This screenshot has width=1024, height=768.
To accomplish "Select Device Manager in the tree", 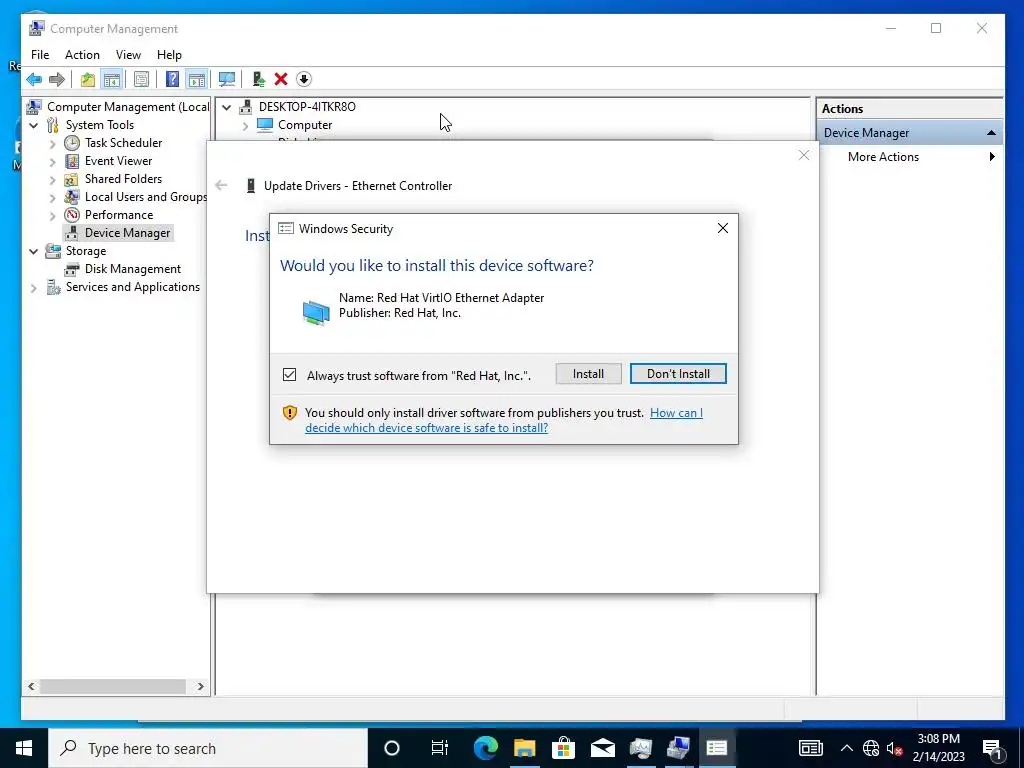I will click(x=127, y=233).
